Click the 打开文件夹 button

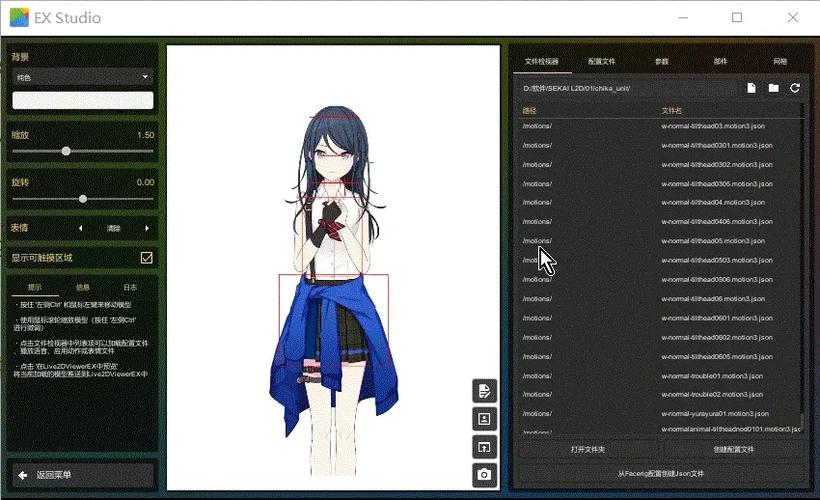click(588, 449)
